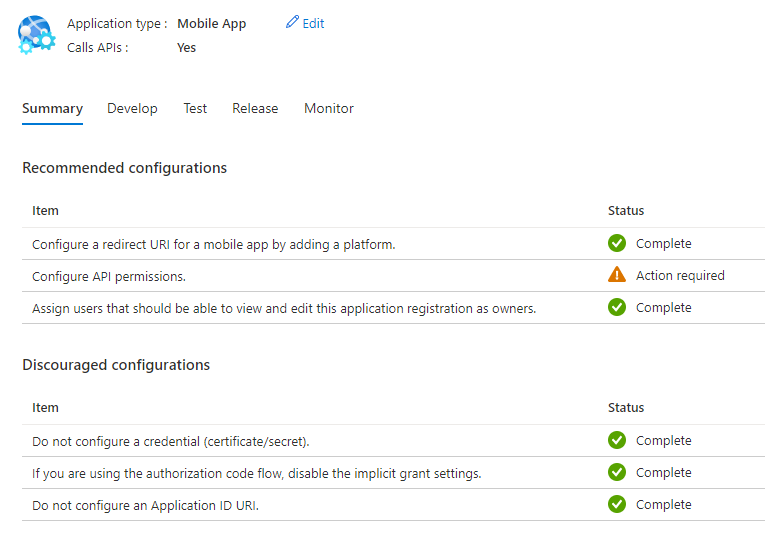Image resolution: width=765 pixels, height=548 pixels.
Task: Click the Status column header under Discouraged configurations
Action: [x=626, y=408]
